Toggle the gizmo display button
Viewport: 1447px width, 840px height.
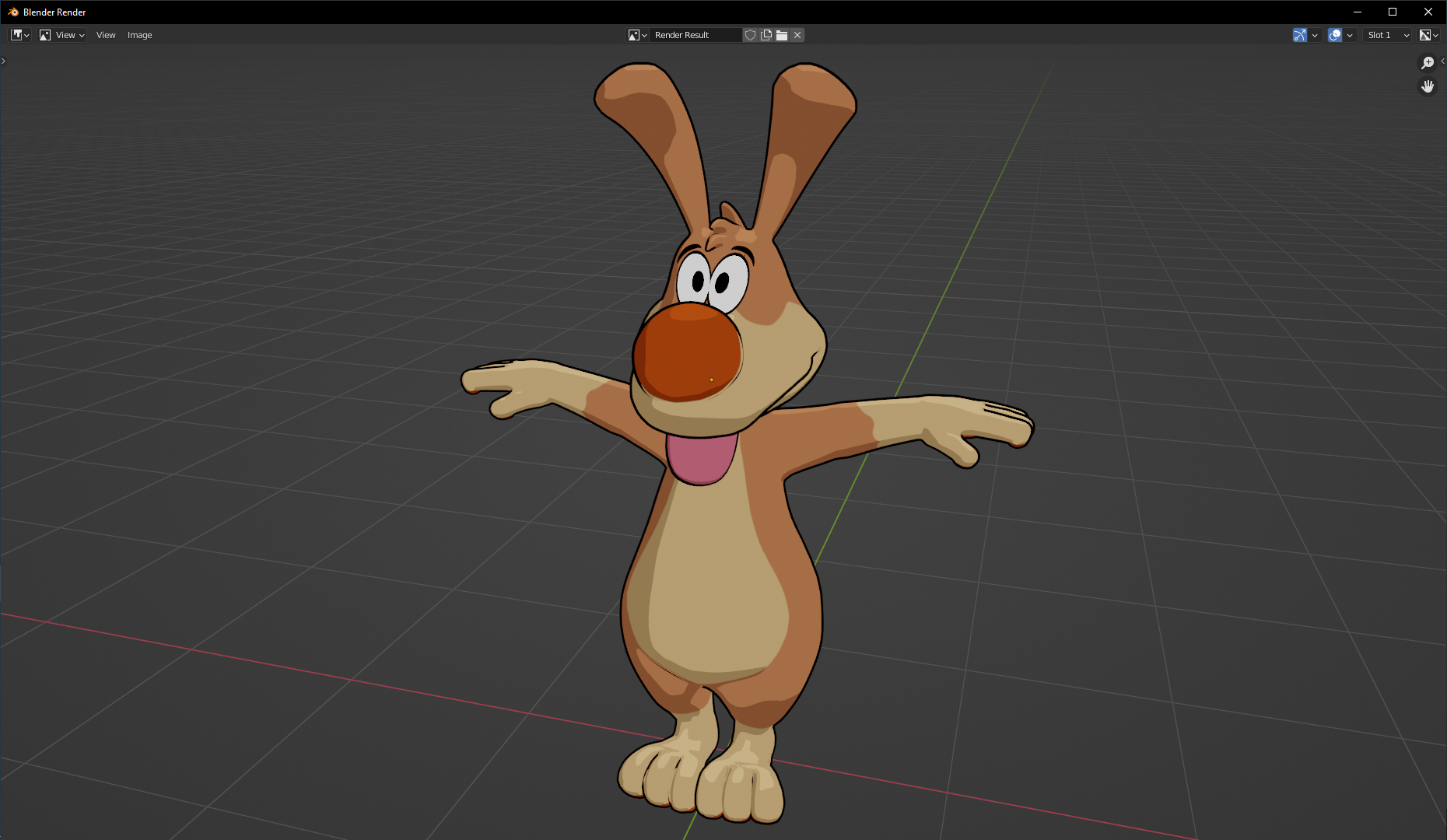1299,35
